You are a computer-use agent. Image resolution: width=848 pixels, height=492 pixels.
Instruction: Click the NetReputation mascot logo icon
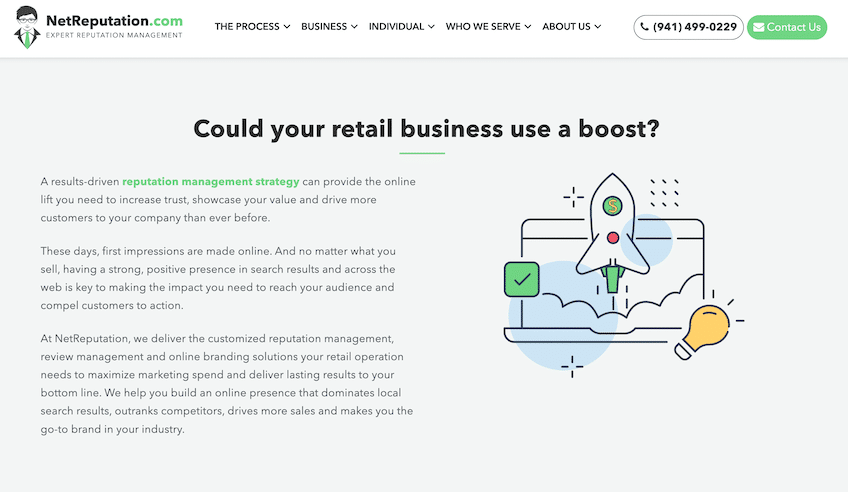pos(26,27)
